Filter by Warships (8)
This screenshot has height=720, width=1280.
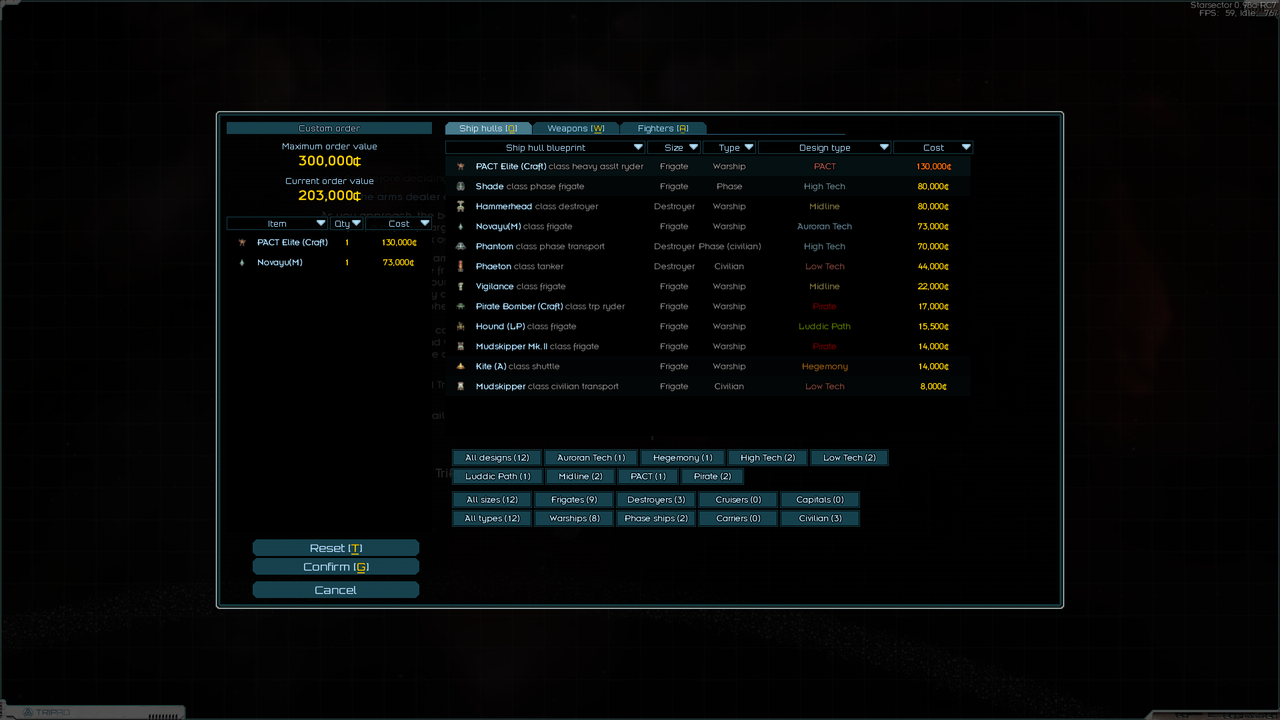click(x=574, y=518)
